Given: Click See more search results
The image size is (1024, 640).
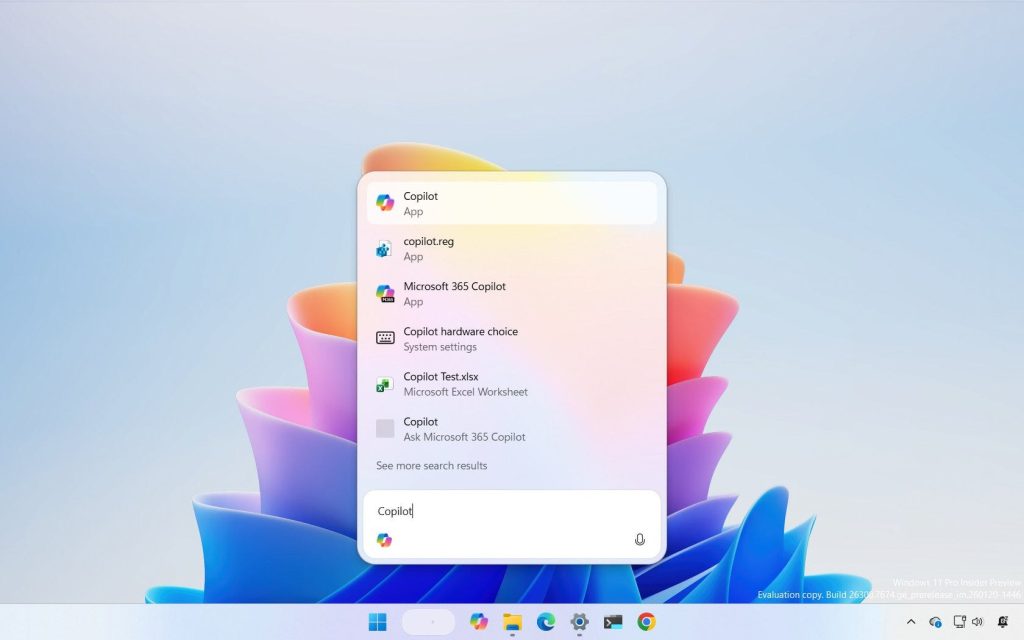Looking at the screenshot, I should pyautogui.click(x=431, y=466).
